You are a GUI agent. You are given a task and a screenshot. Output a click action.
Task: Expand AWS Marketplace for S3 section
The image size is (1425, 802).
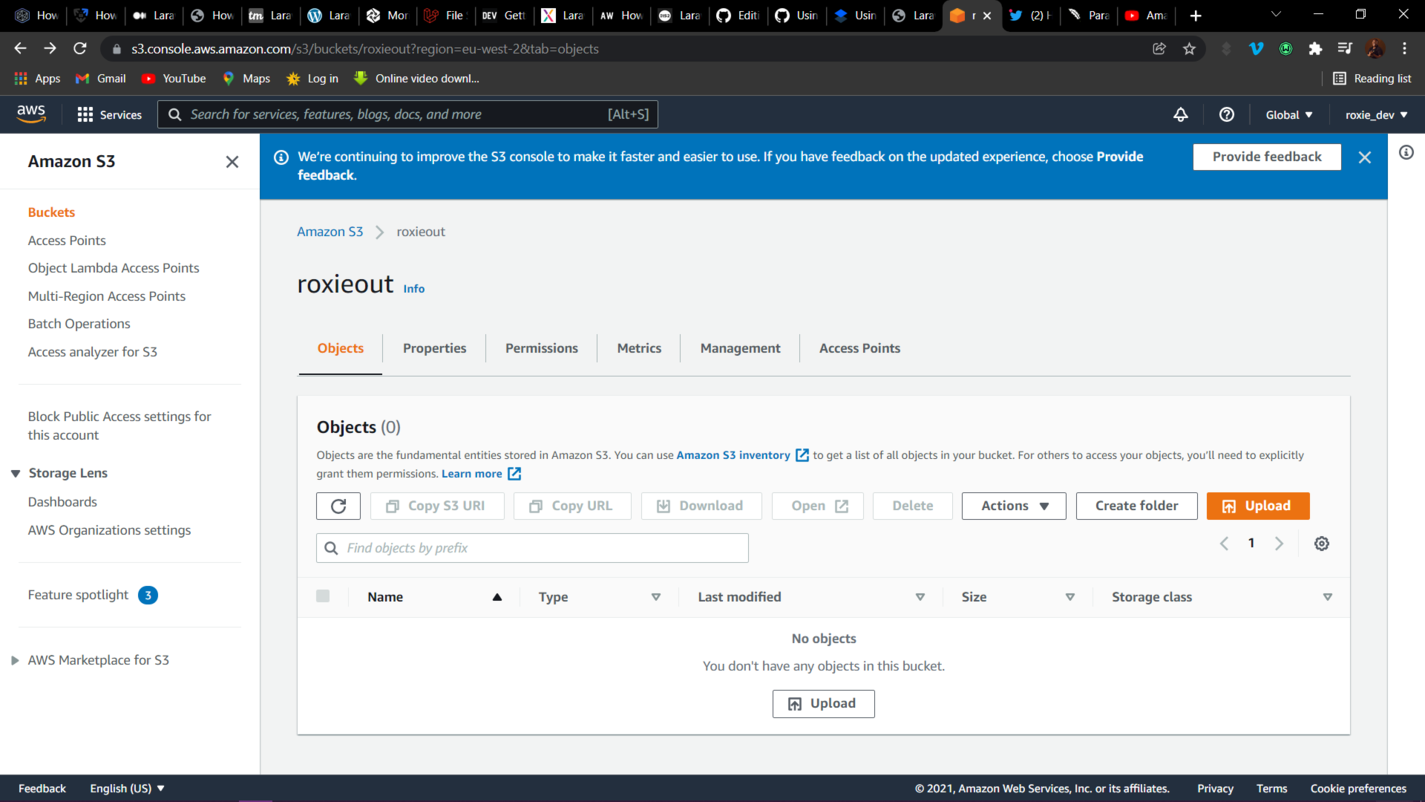16,660
